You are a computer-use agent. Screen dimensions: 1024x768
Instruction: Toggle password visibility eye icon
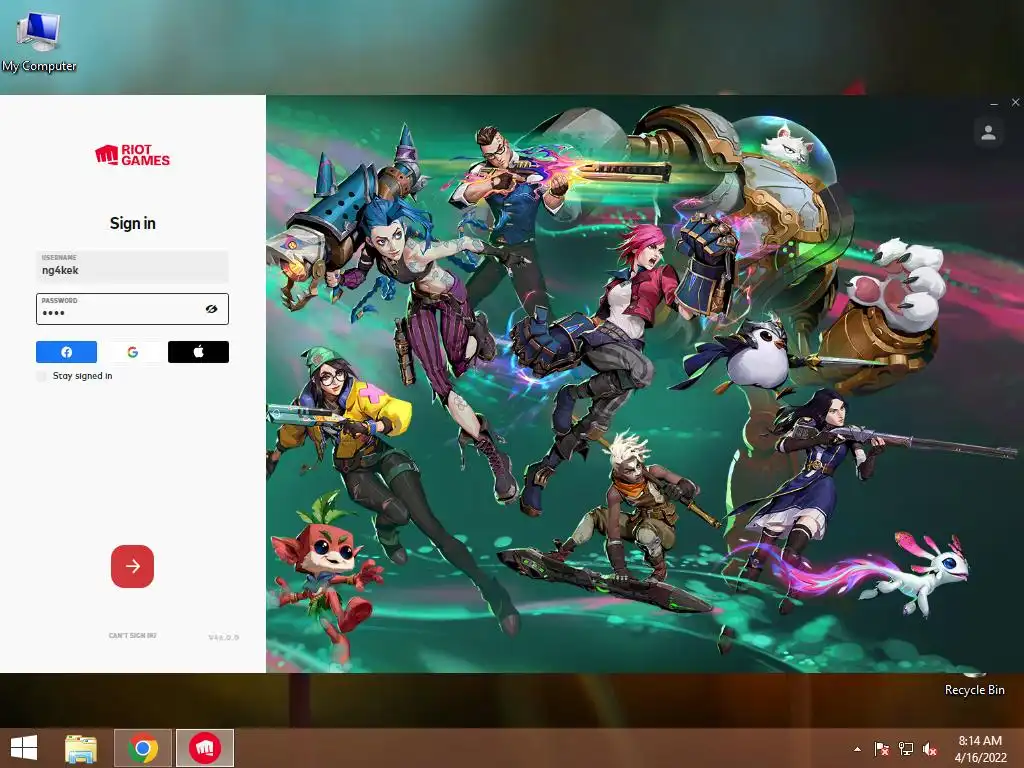point(211,309)
